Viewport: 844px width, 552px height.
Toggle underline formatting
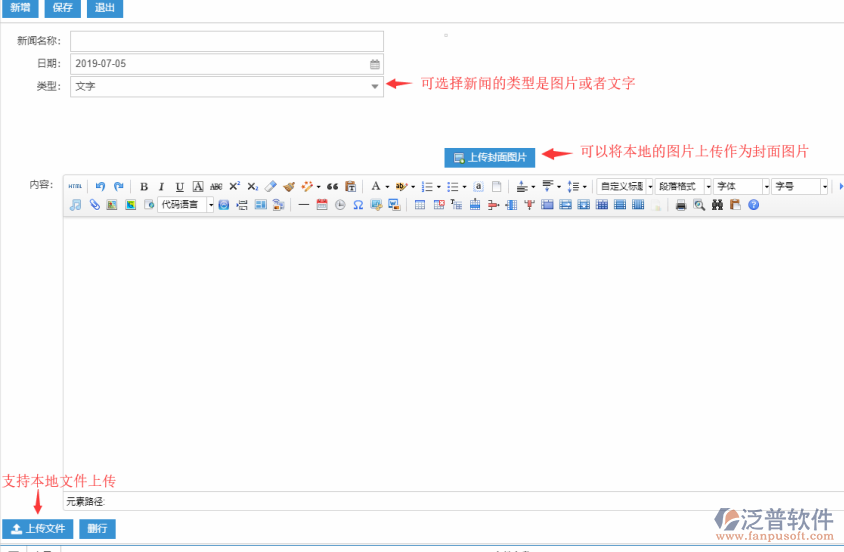180,186
